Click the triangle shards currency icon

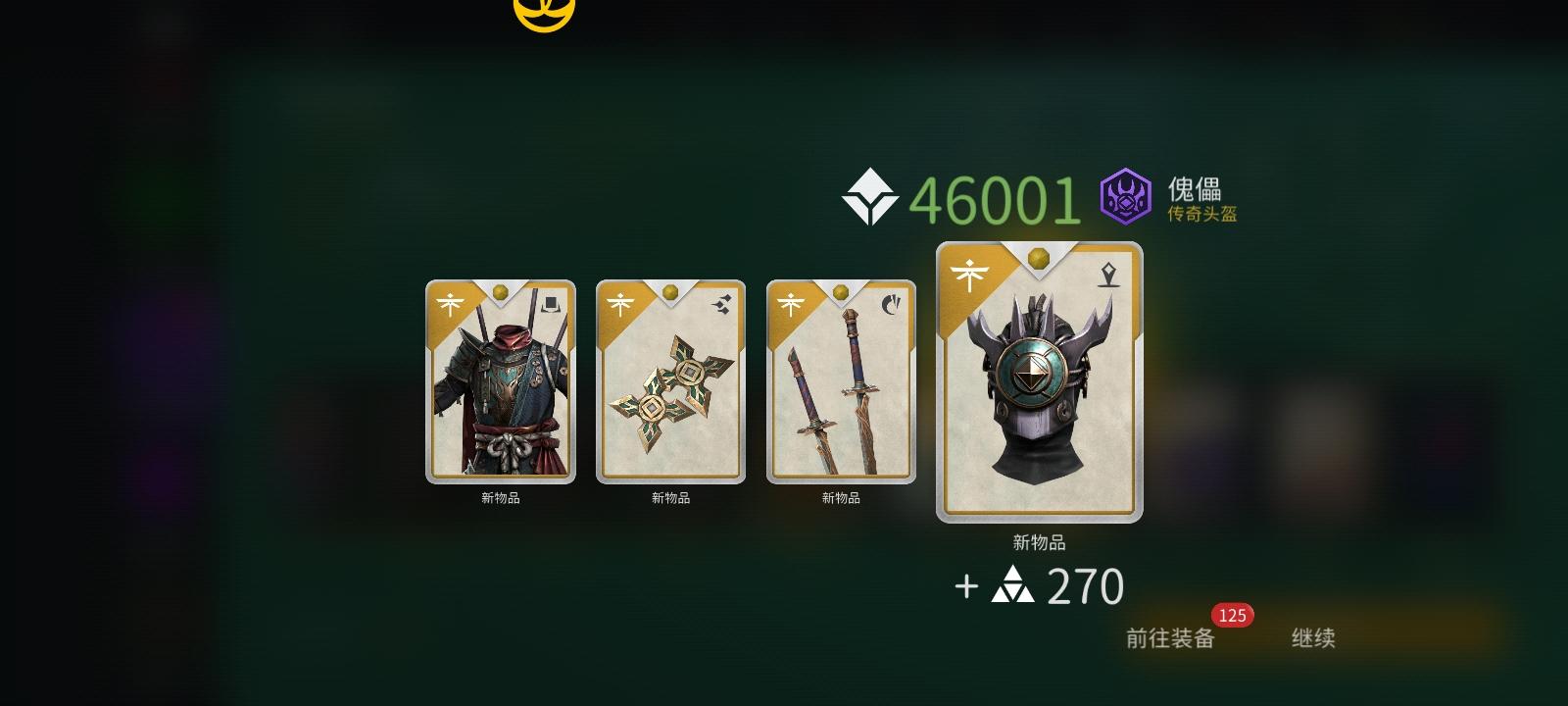1012,584
